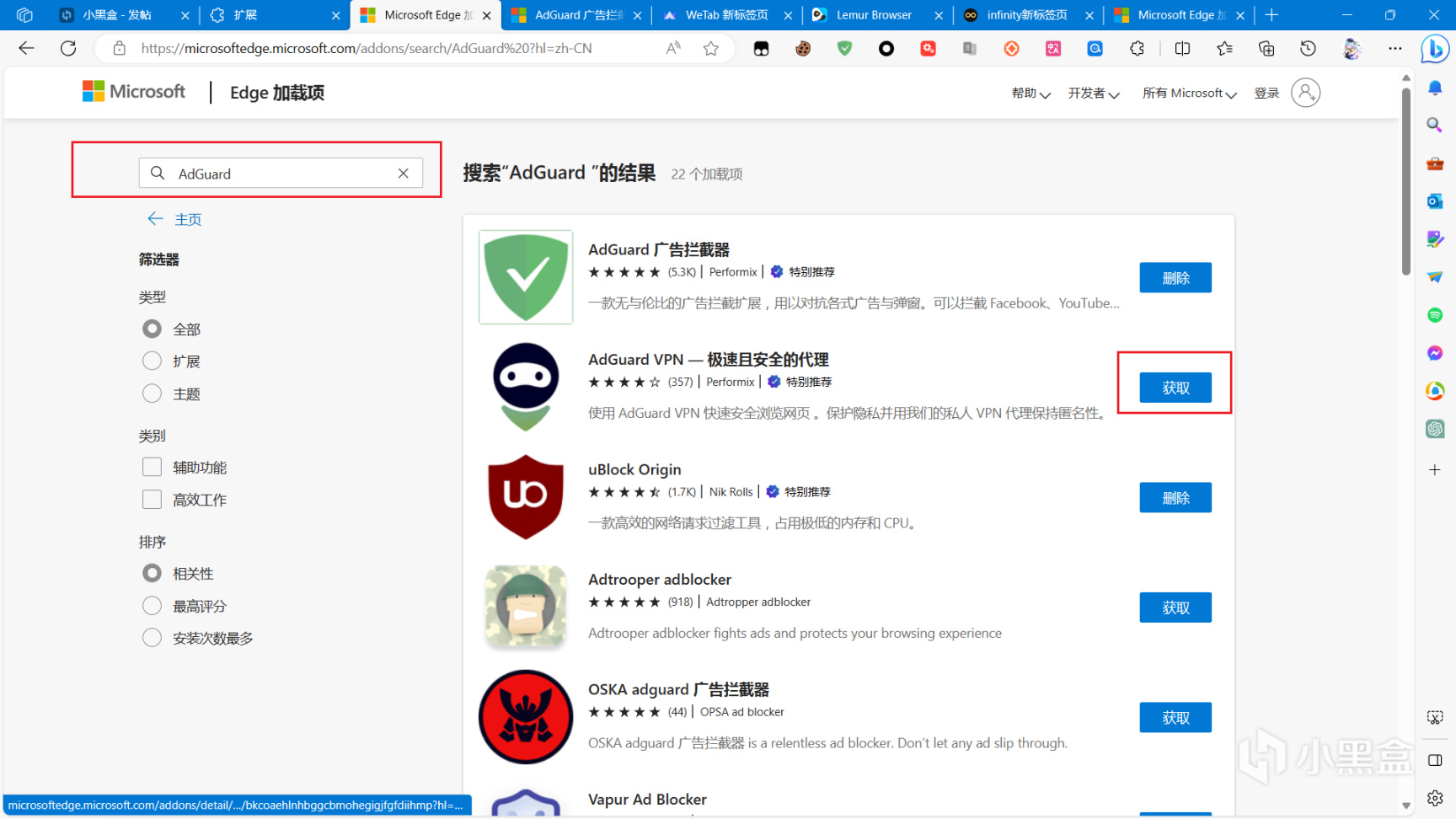
Task: Select the 主题 type radio button
Action: 152,393
